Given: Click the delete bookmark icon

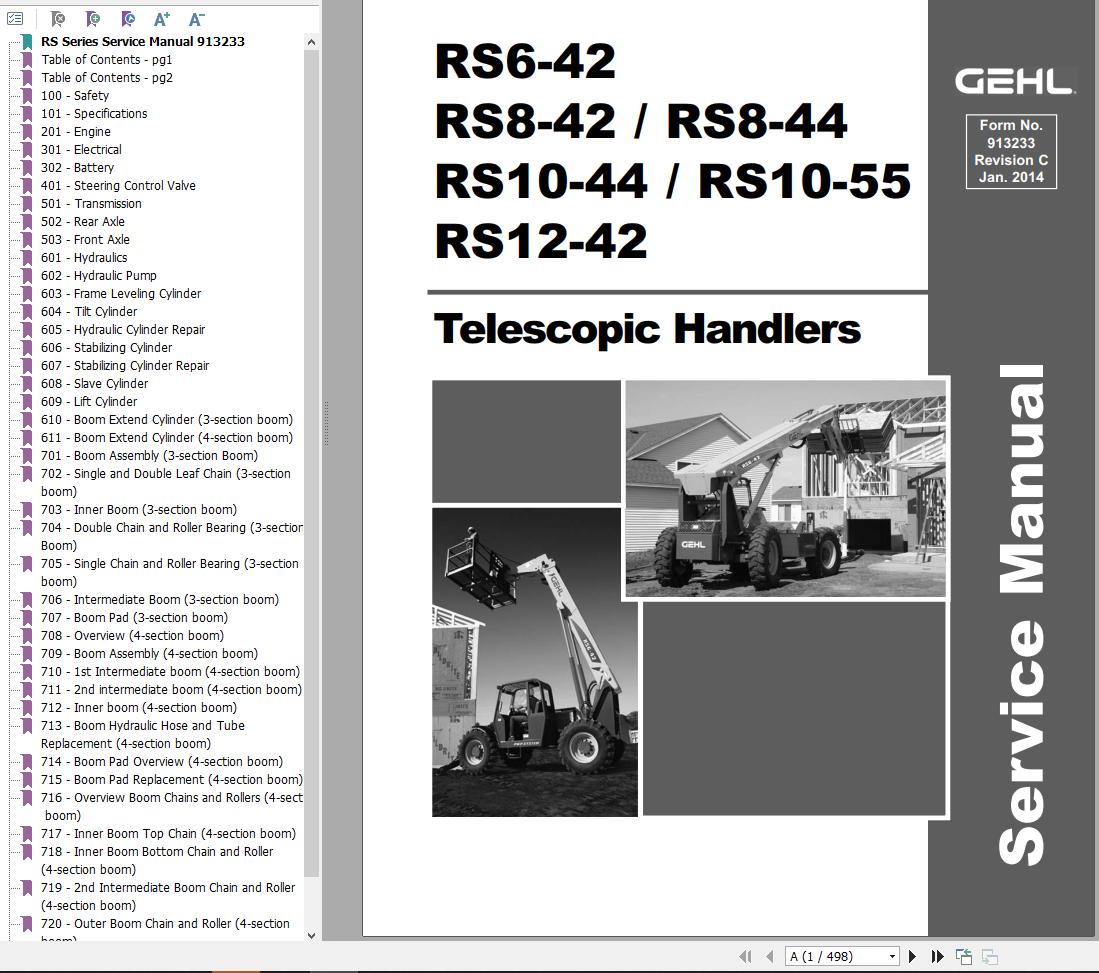Looking at the screenshot, I should 58,19.
